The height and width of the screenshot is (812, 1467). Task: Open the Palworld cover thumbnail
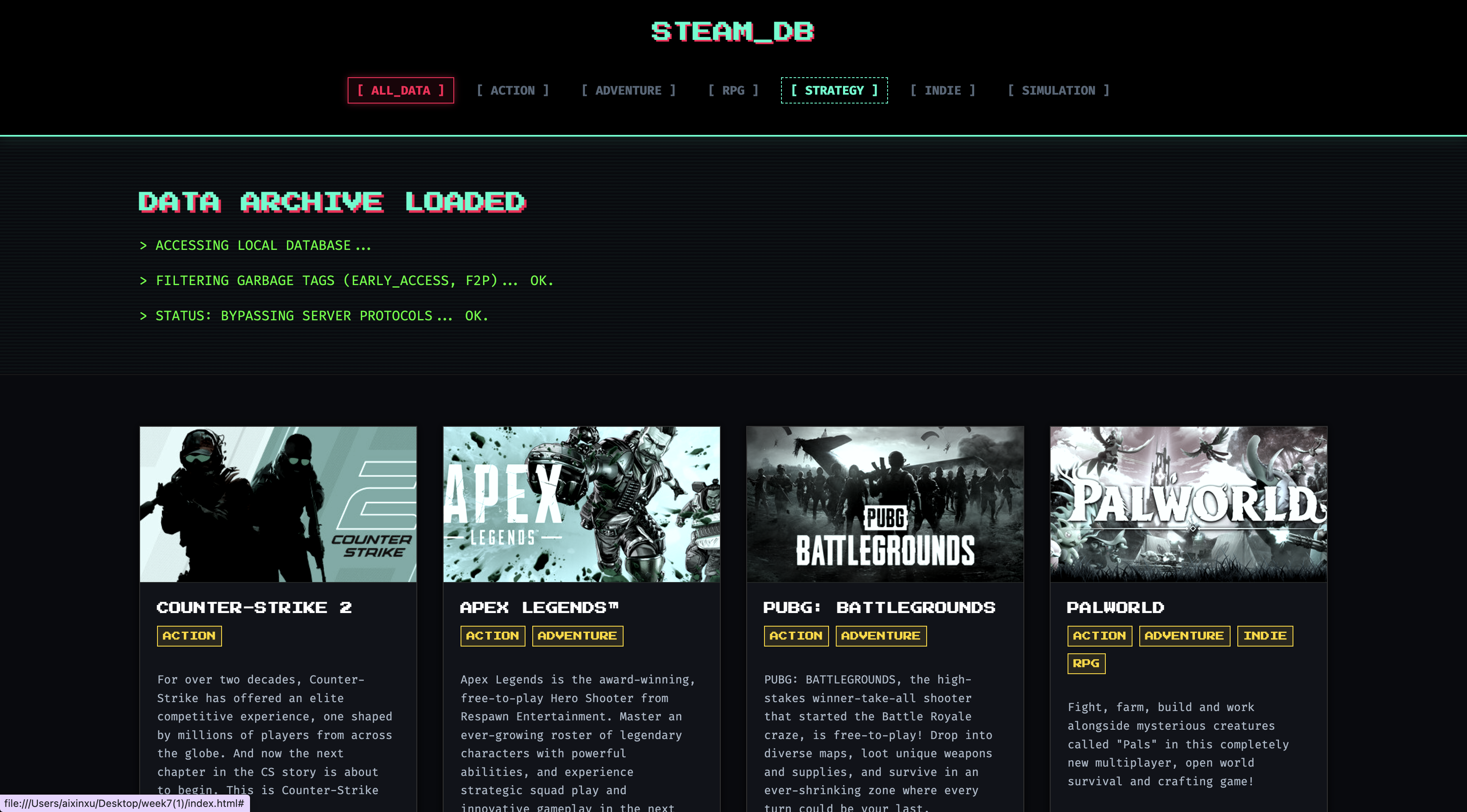pos(1189,504)
